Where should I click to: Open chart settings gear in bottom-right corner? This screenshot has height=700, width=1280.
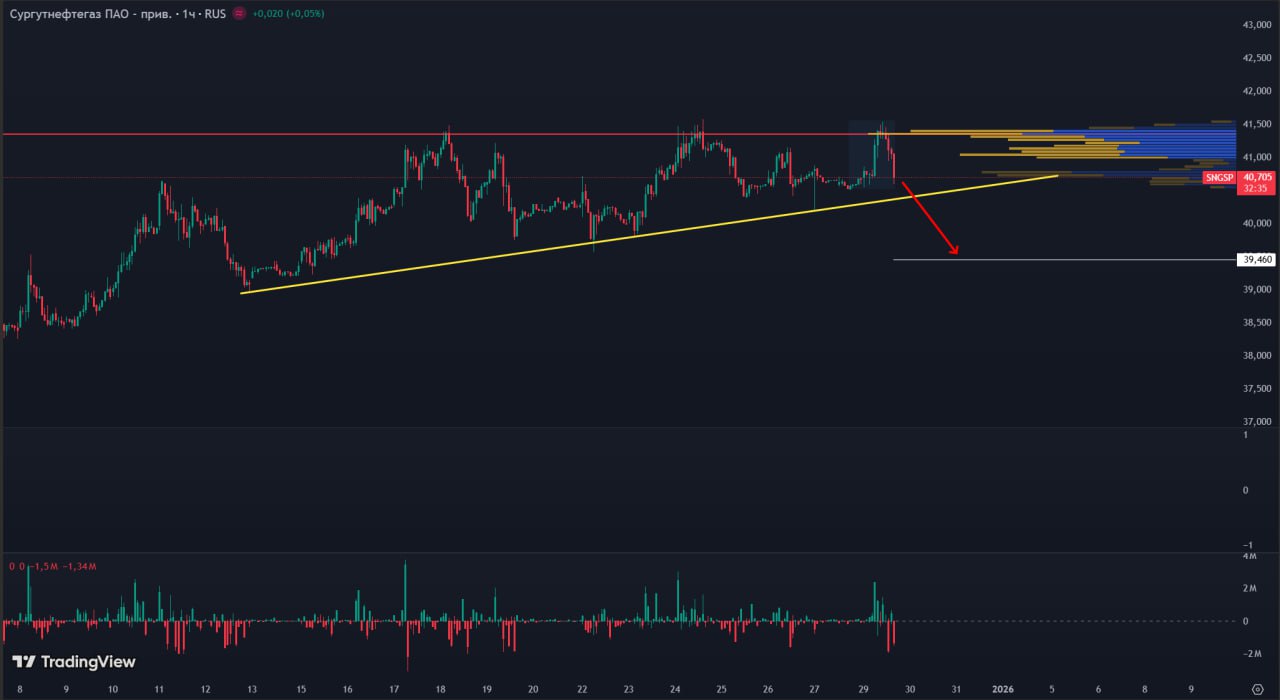[x=1256, y=689]
